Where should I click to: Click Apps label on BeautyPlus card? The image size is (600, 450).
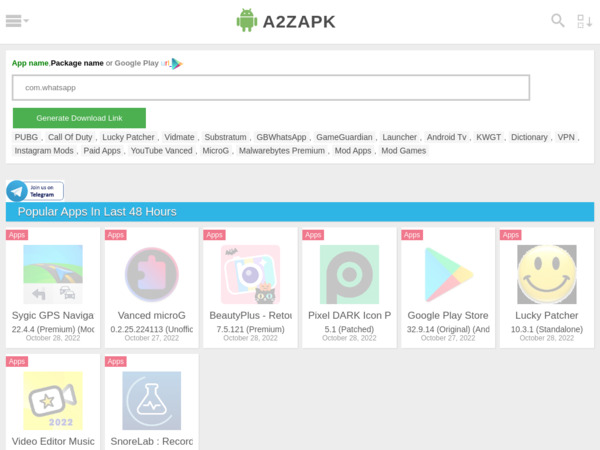(x=214, y=235)
